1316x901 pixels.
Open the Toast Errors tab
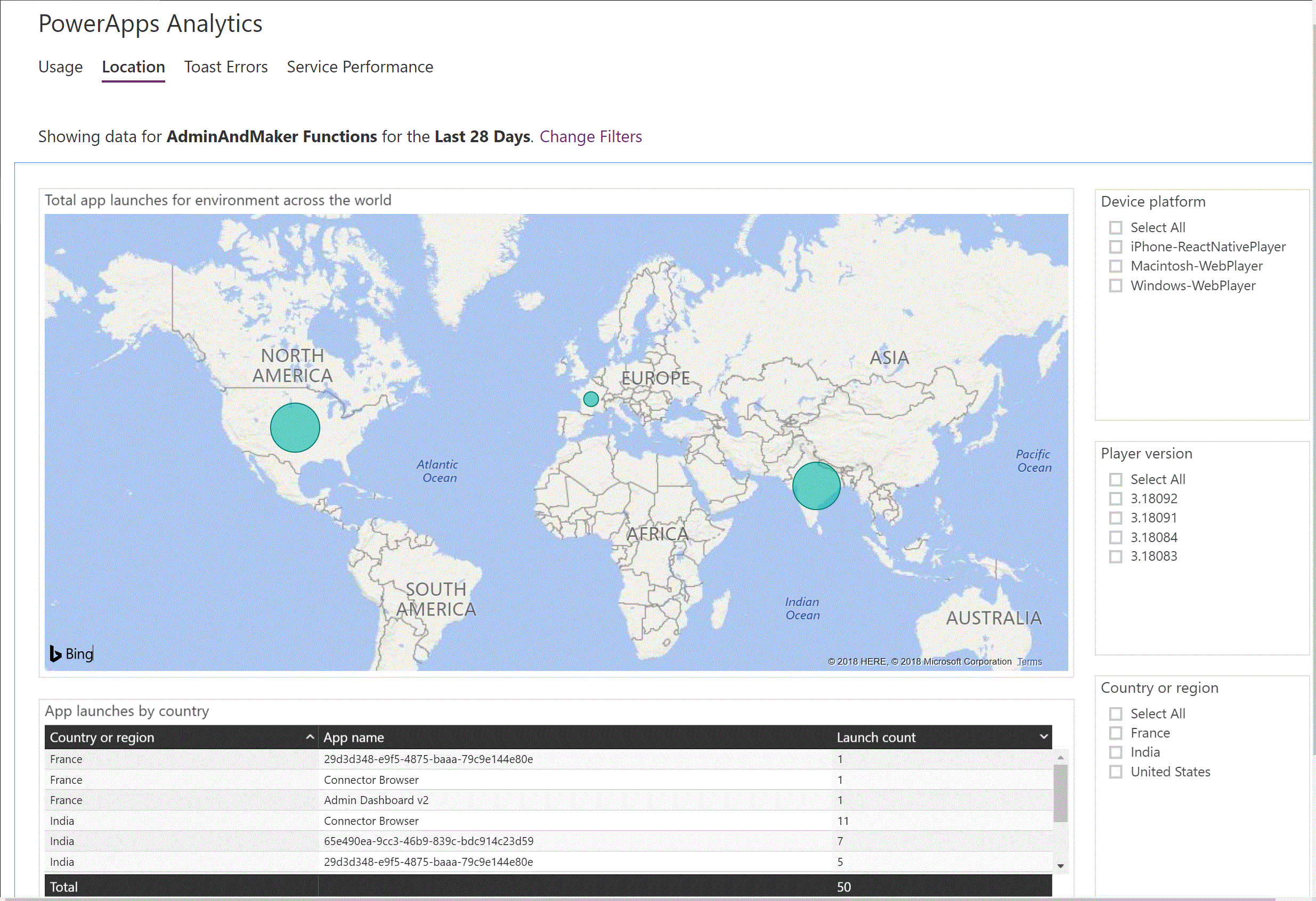225,67
